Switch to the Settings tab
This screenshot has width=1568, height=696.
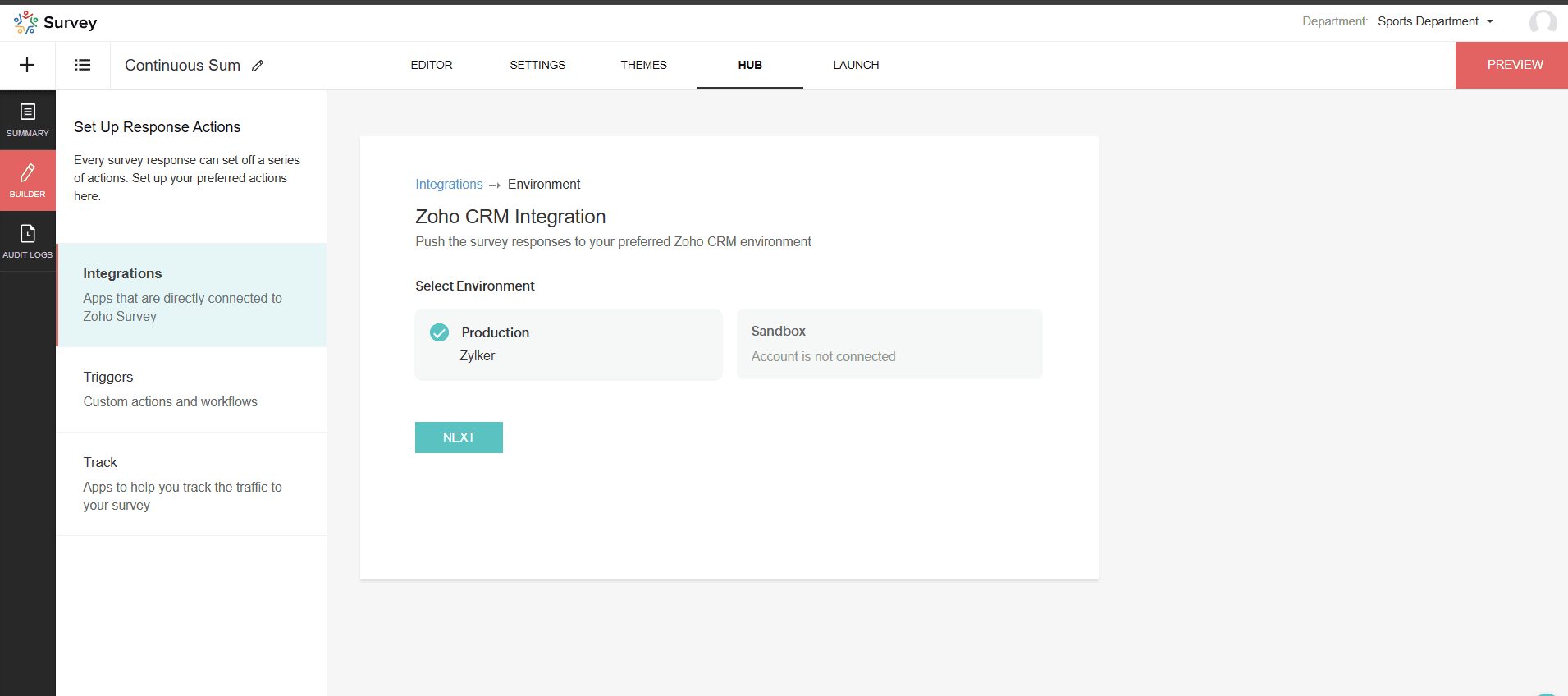pos(537,65)
